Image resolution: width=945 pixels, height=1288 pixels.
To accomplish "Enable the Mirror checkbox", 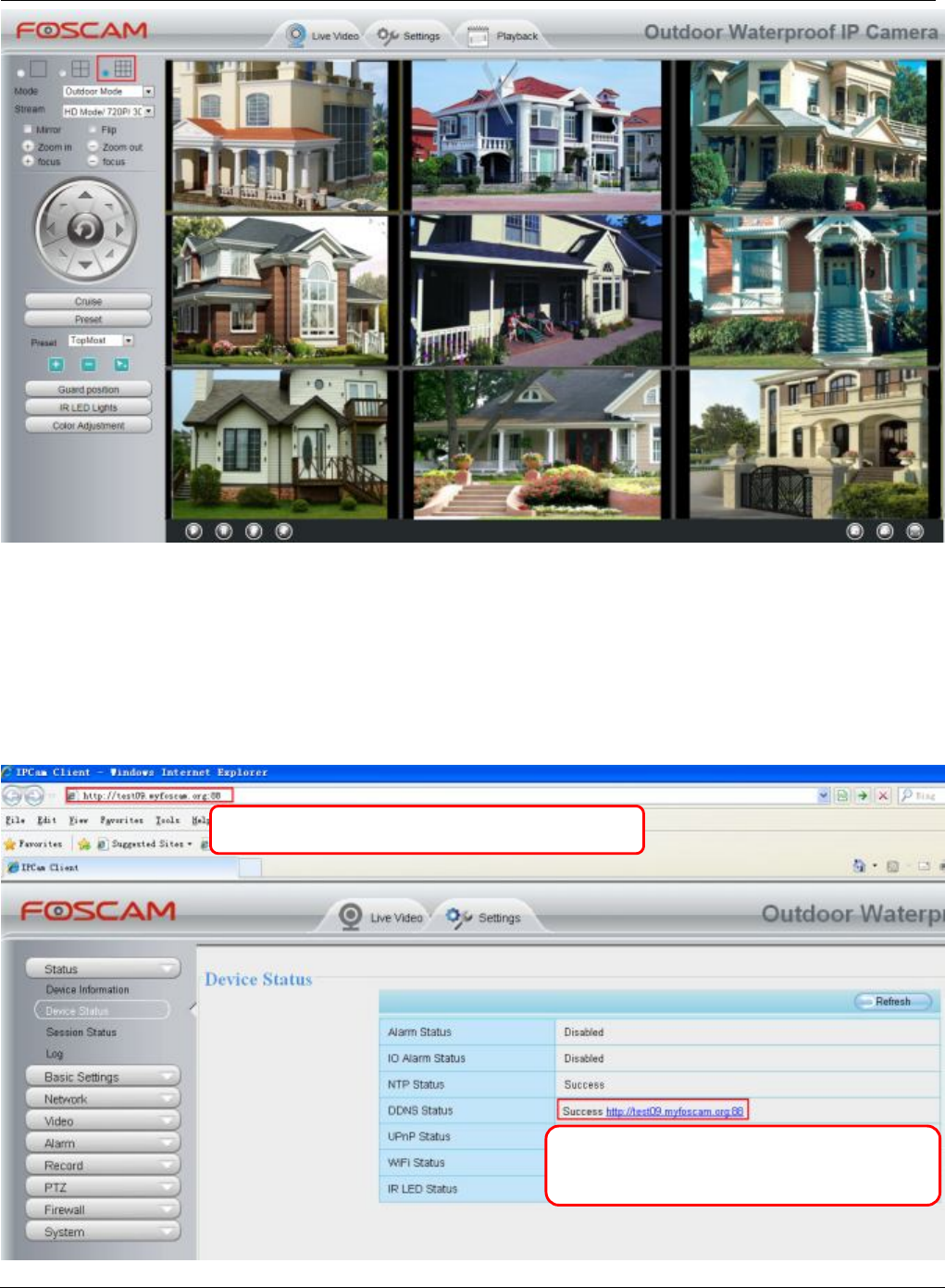I will tap(28, 130).
